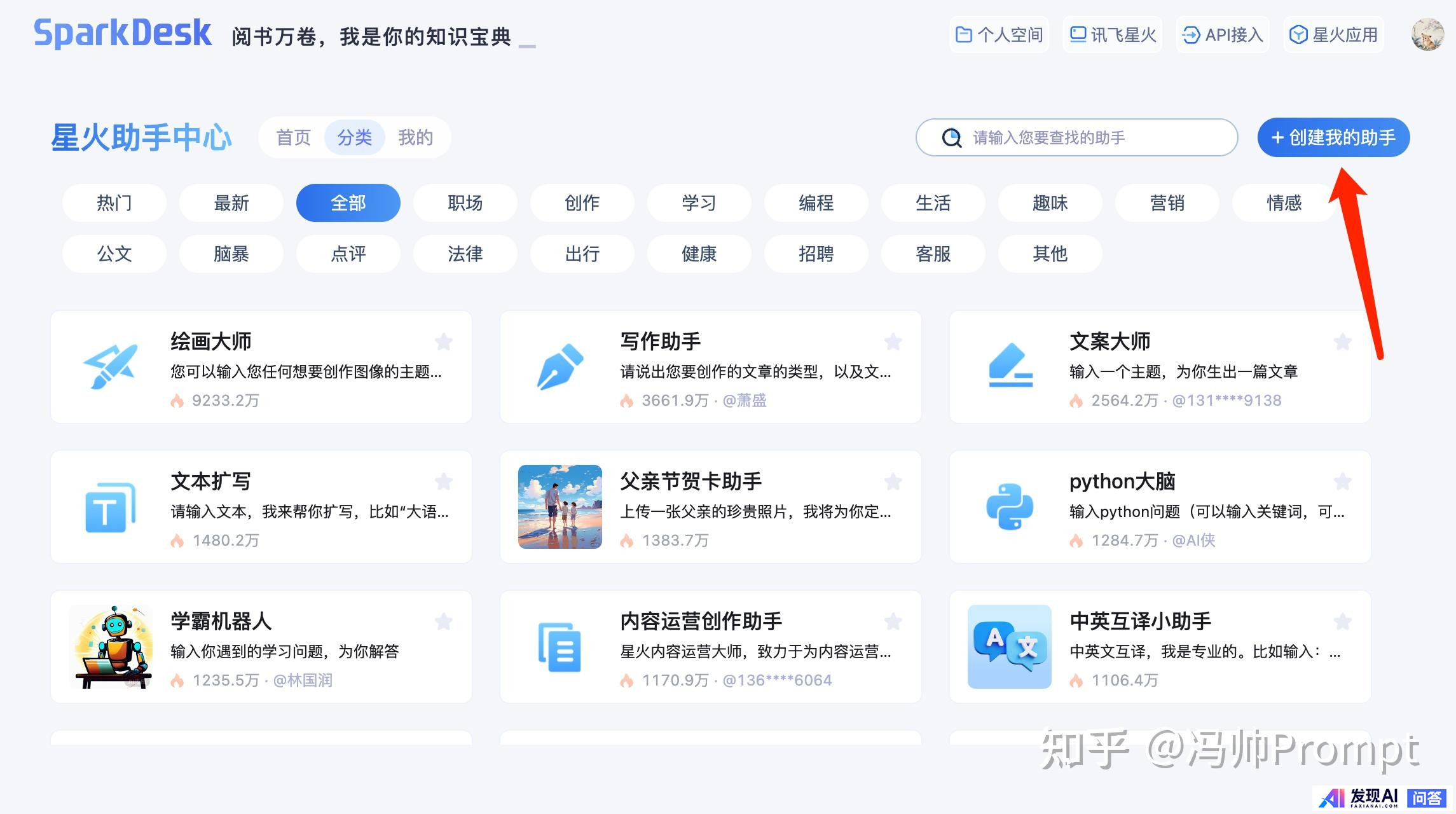Open the 写作助手 title
1456x814 pixels.
click(661, 341)
